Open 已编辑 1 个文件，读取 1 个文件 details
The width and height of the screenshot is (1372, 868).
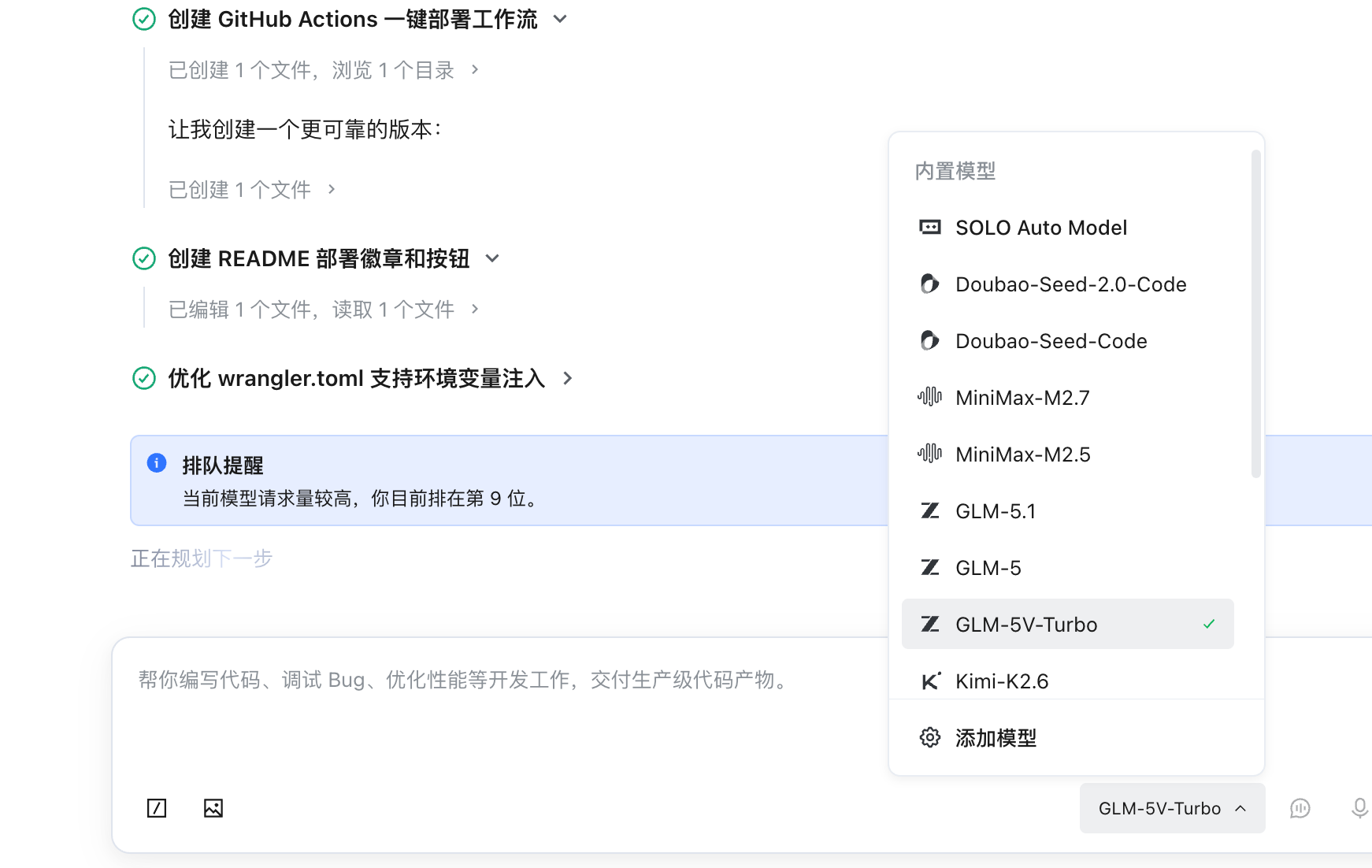324,310
